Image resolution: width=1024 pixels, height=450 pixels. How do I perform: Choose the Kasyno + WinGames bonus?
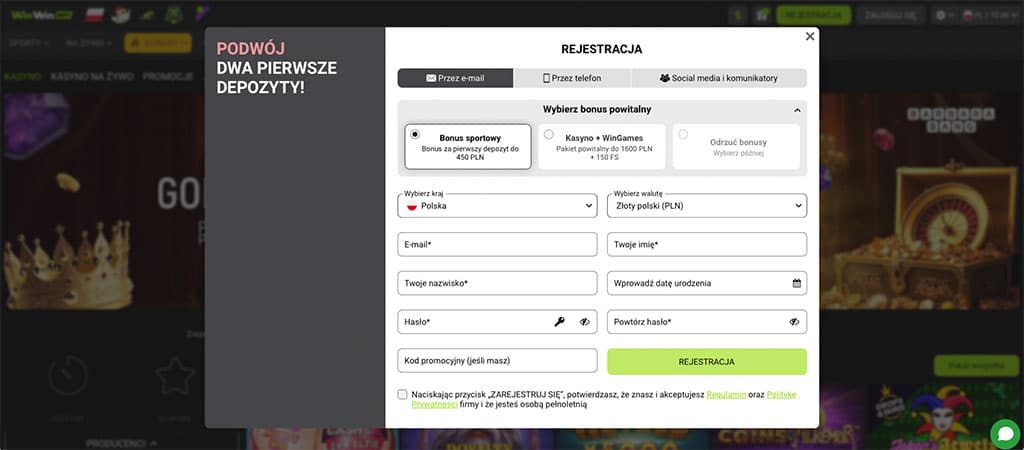coord(548,134)
